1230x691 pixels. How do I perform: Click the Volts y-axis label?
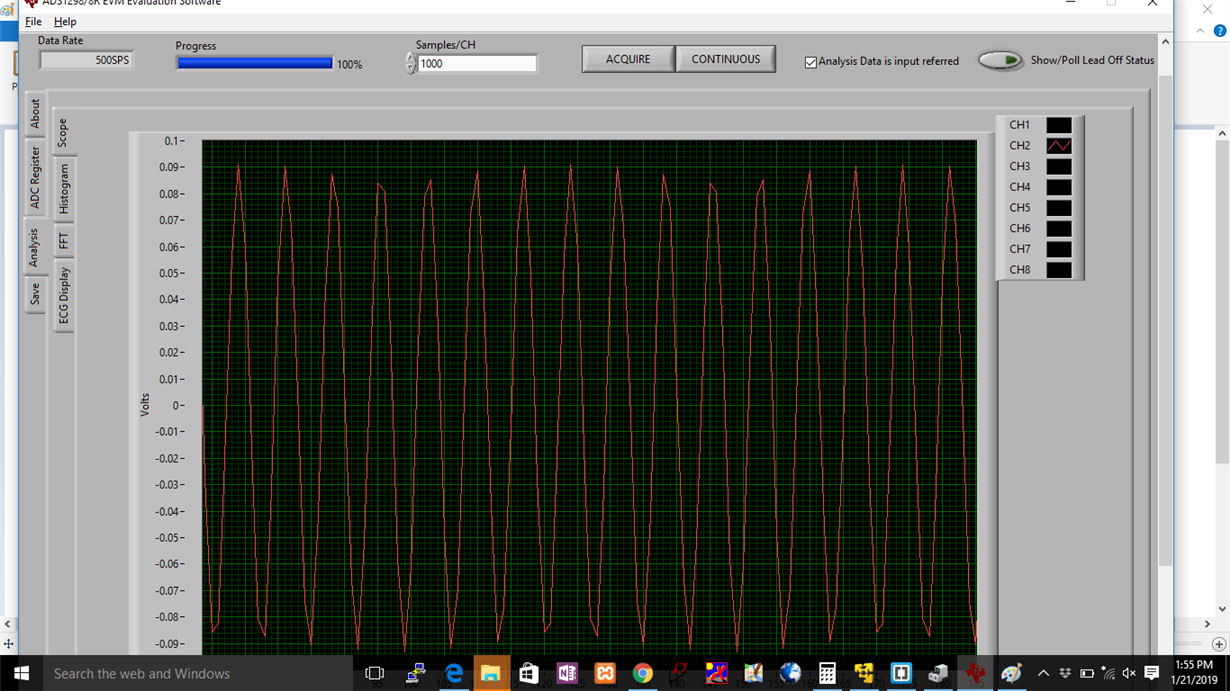[x=145, y=405]
